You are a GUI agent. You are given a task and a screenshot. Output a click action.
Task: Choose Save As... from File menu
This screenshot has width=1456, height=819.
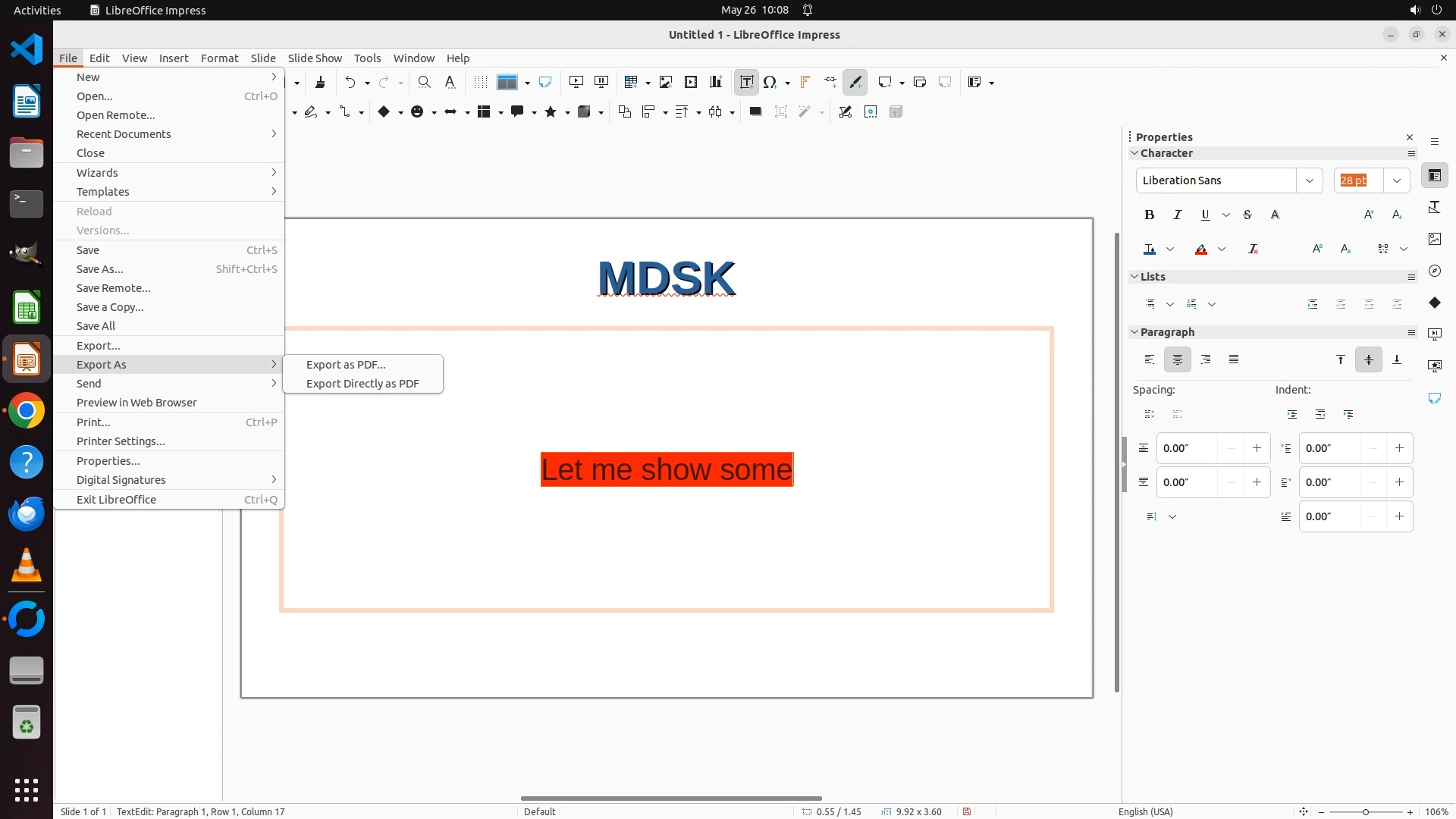pyautogui.click(x=99, y=269)
